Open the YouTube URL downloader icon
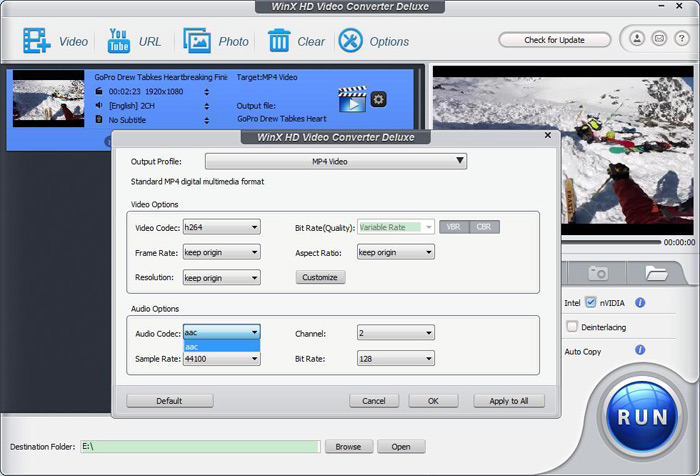 point(118,41)
